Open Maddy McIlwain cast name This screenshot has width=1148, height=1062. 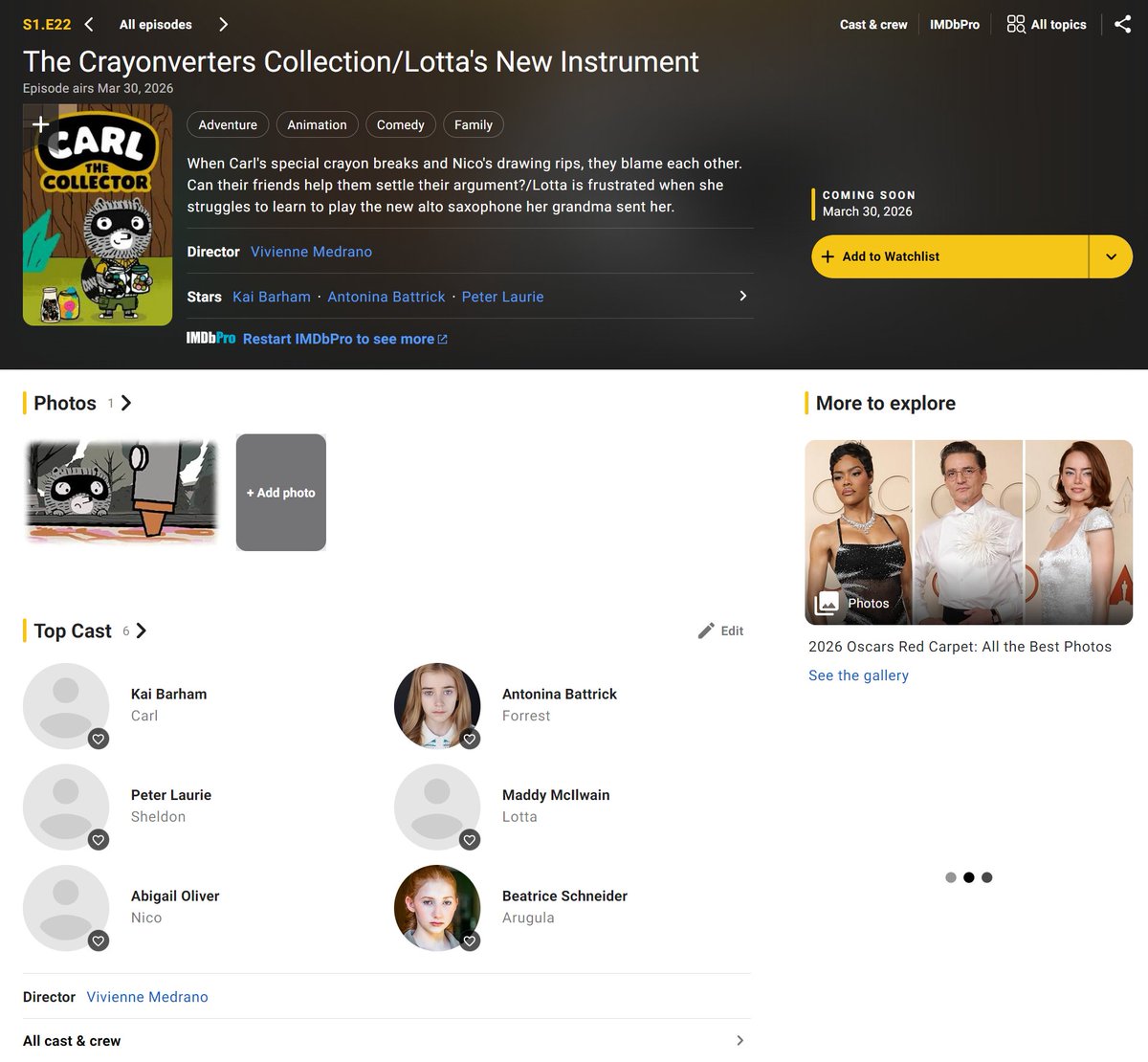coord(556,795)
